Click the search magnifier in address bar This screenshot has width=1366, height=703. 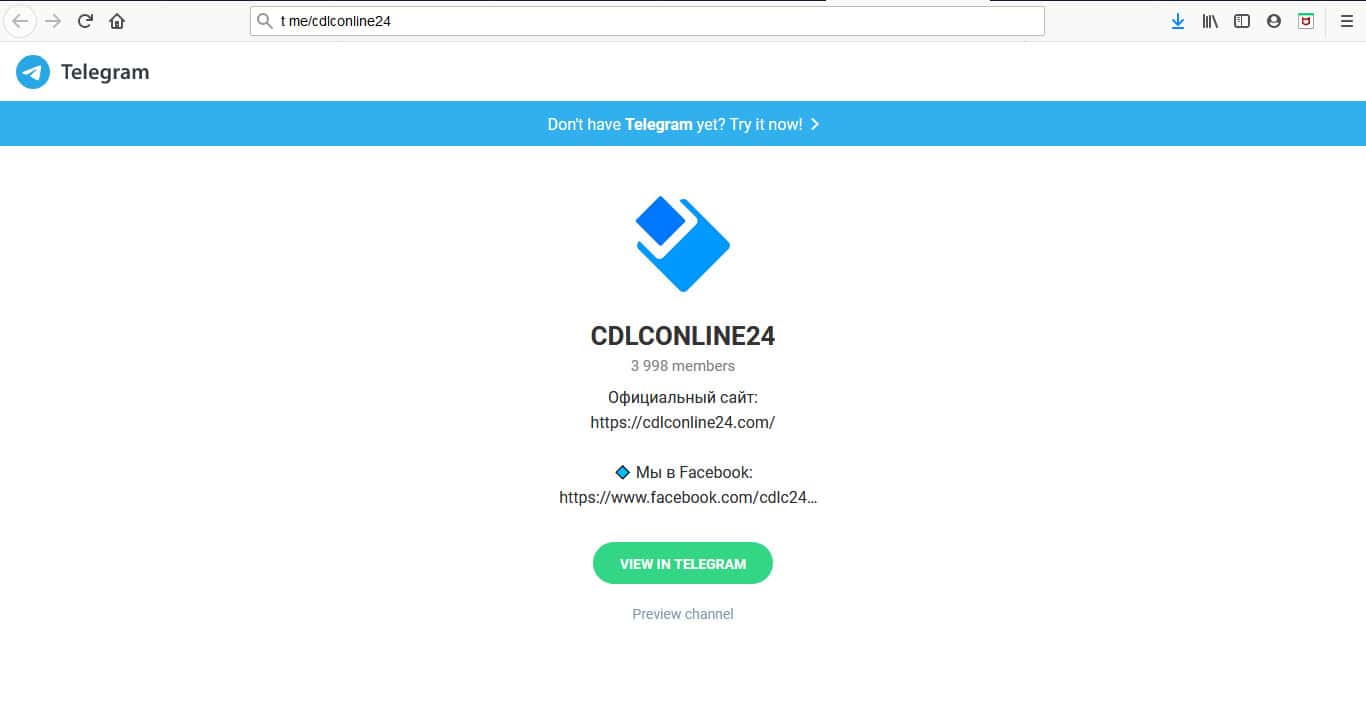[x=265, y=21]
